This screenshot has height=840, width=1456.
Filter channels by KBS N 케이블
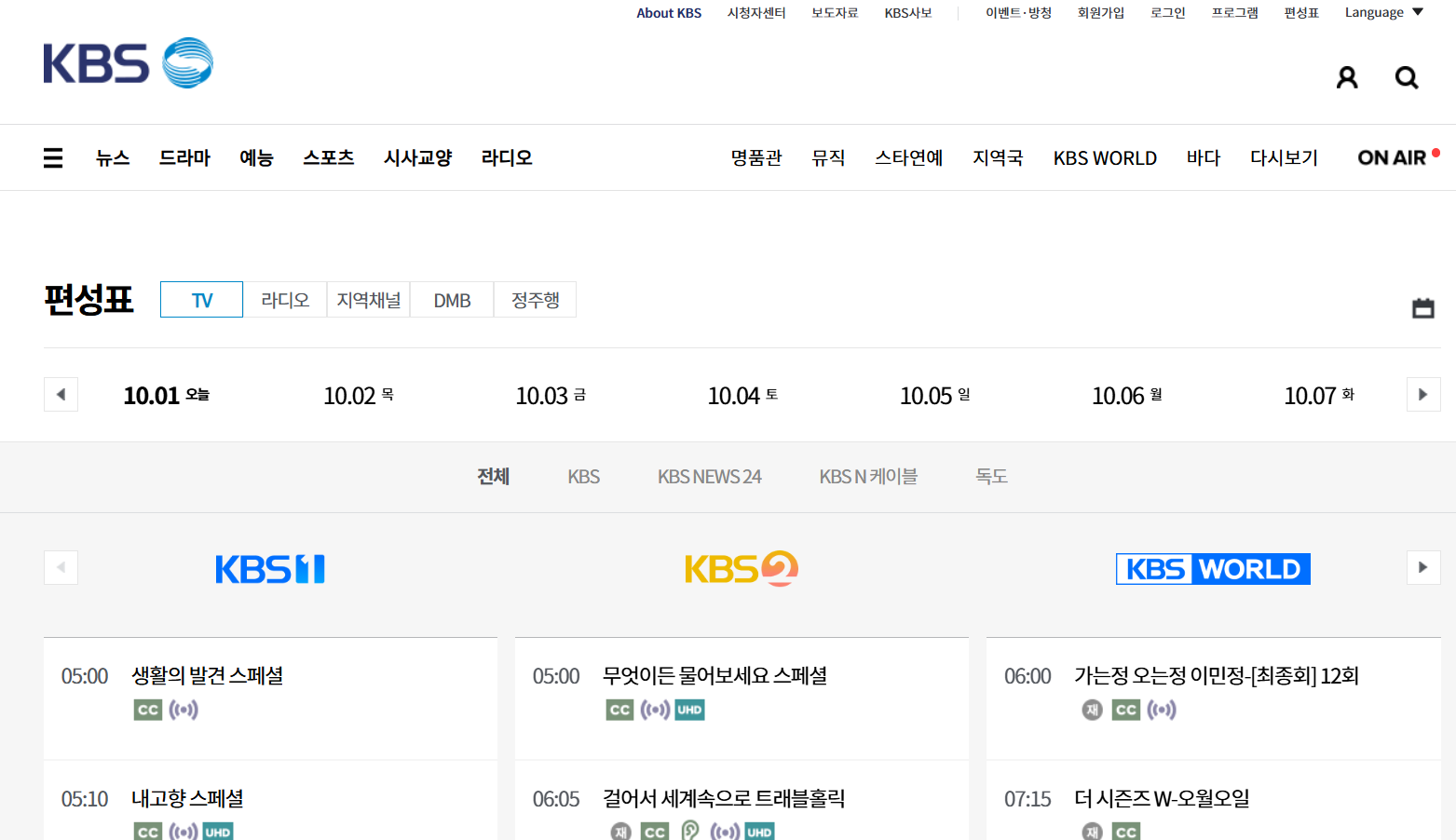pyautogui.click(x=868, y=477)
